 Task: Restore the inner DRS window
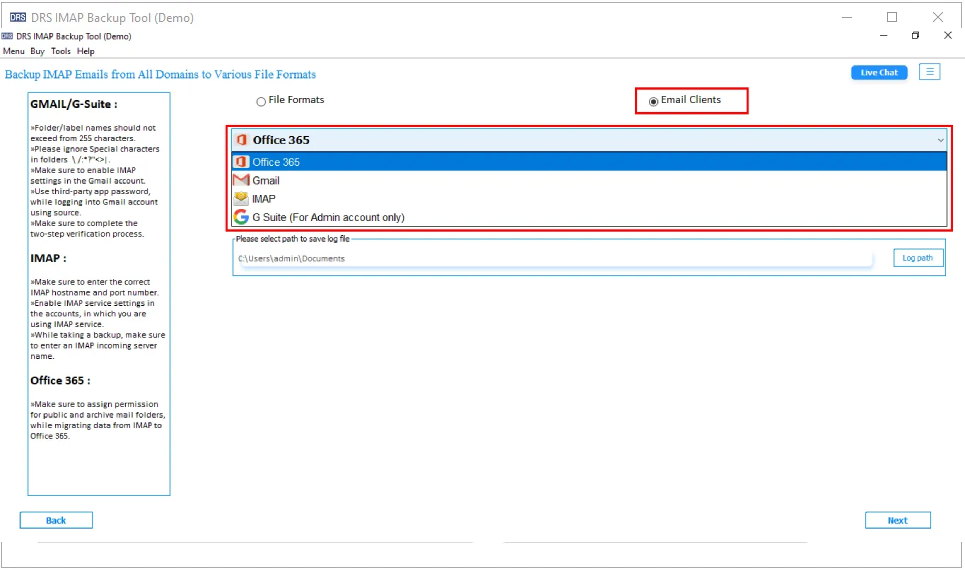tap(915, 36)
